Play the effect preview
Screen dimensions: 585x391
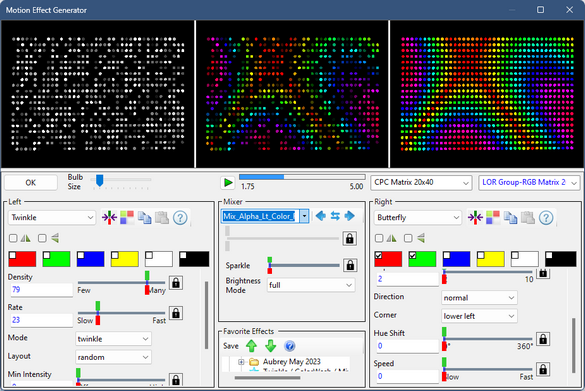tap(228, 183)
